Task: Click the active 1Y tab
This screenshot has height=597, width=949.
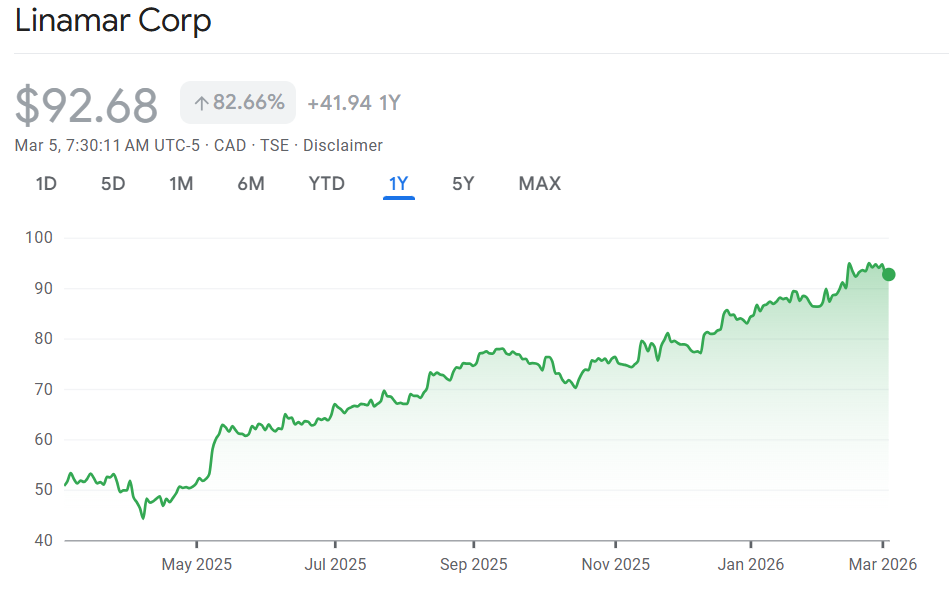Action: [x=399, y=184]
